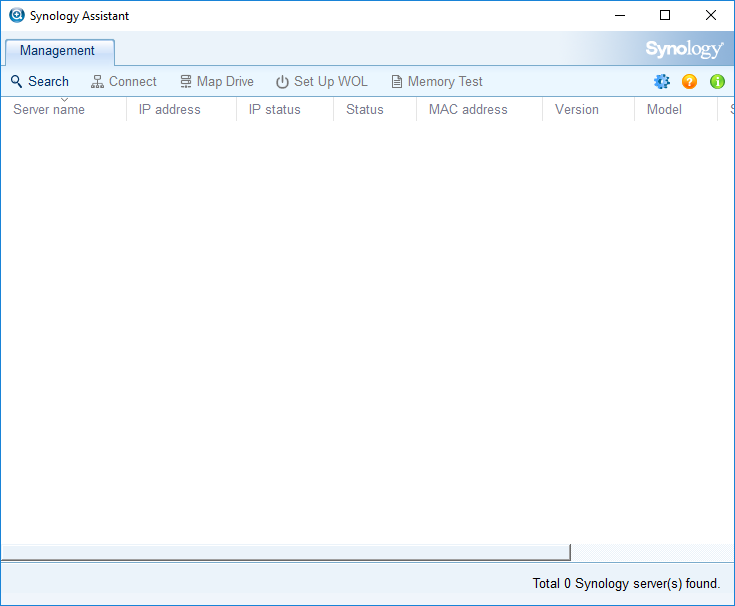735x606 pixels.
Task: Click the Map Drive toolbar button
Action: (217, 82)
